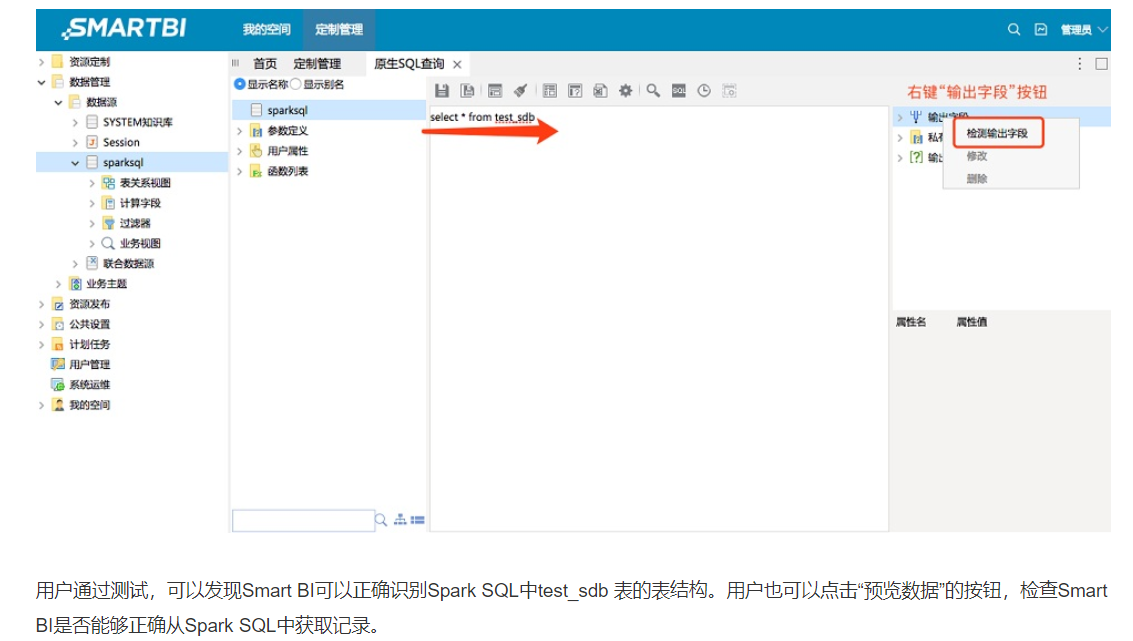Click the save (floppy disk) toolbar icon
This screenshot has height=641, width=1133.
click(x=441, y=90)
